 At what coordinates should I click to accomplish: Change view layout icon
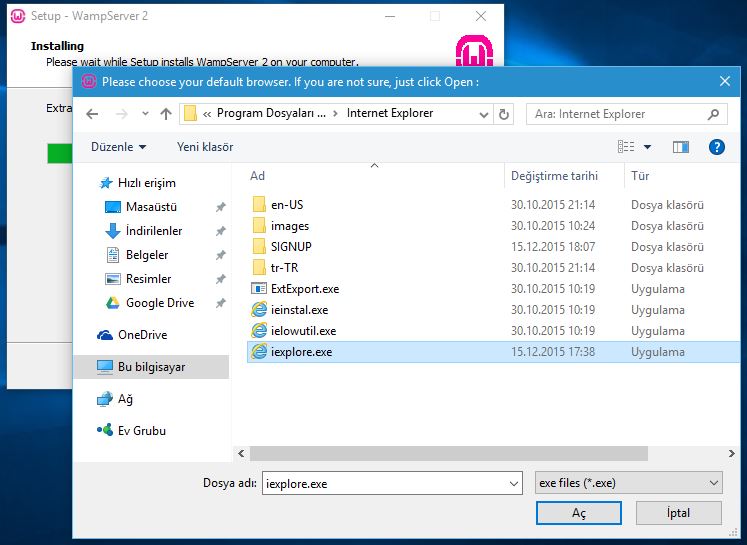pyautogui.click(x=626, y=147)
